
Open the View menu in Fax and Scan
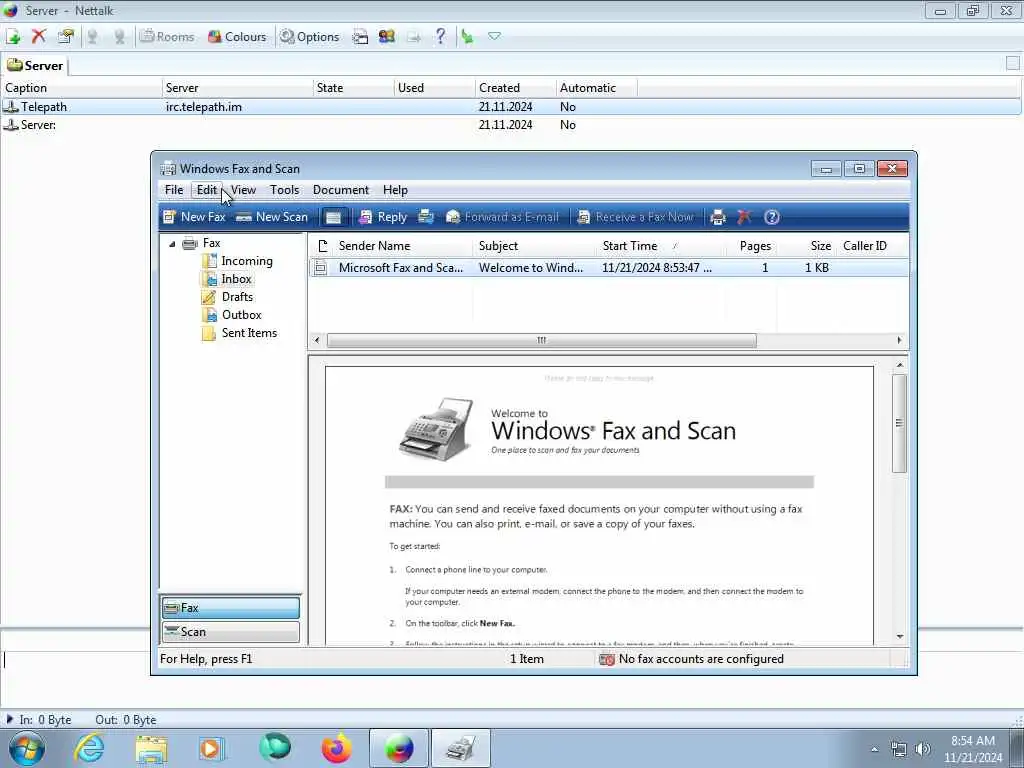(x=243, y=190)
